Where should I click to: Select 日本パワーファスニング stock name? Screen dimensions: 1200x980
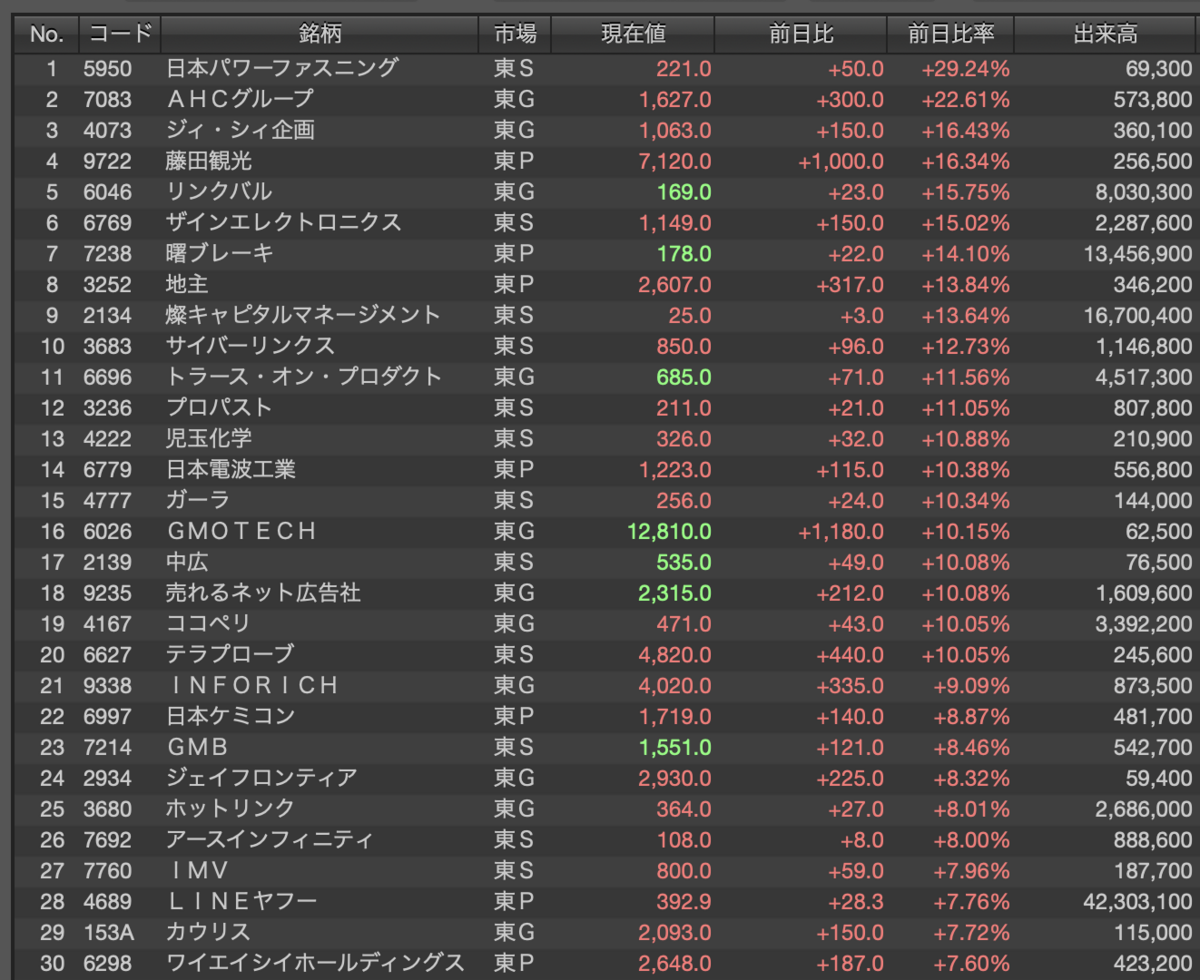(282, 68)
